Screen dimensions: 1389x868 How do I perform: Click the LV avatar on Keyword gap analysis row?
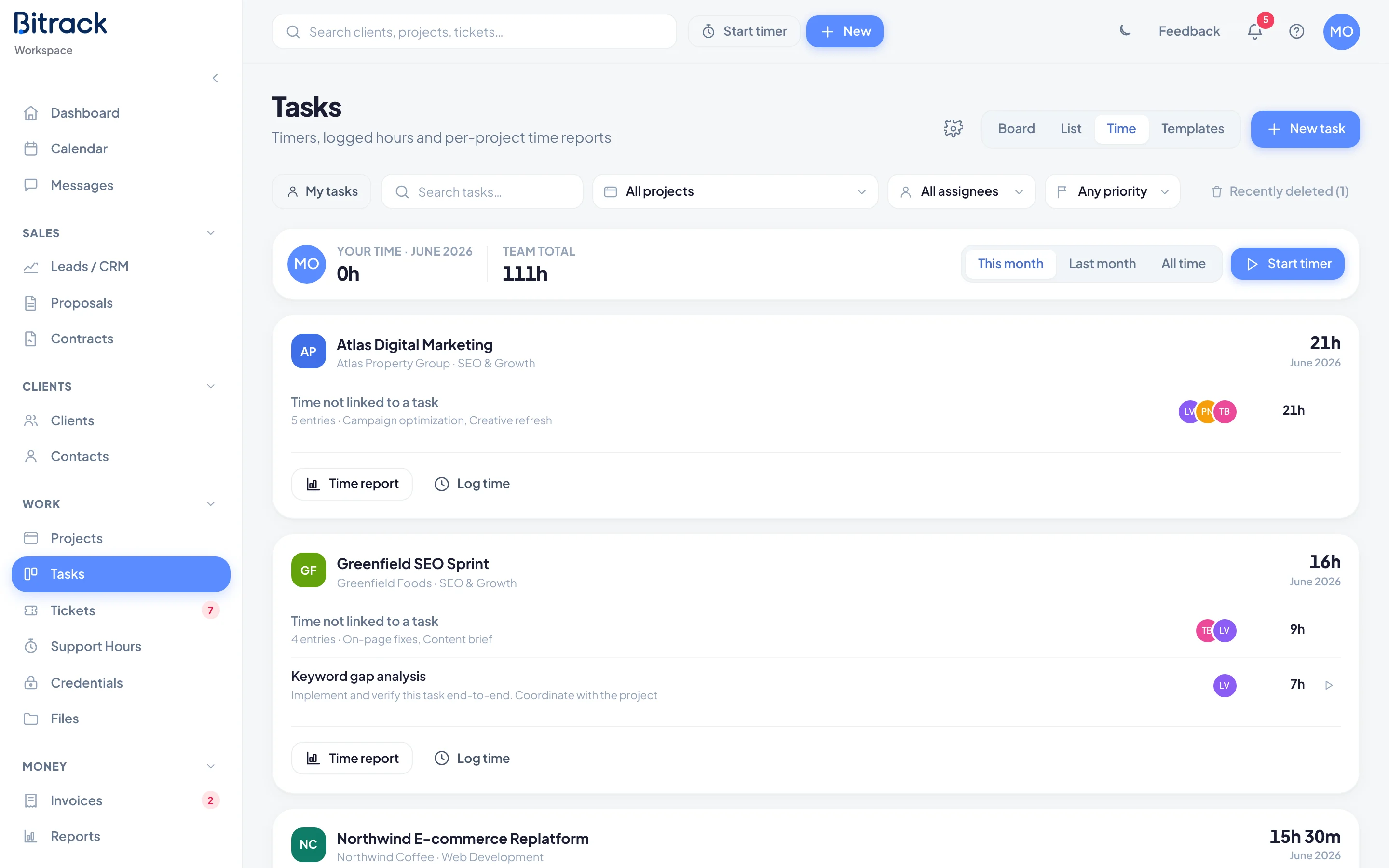point(1224,685)
